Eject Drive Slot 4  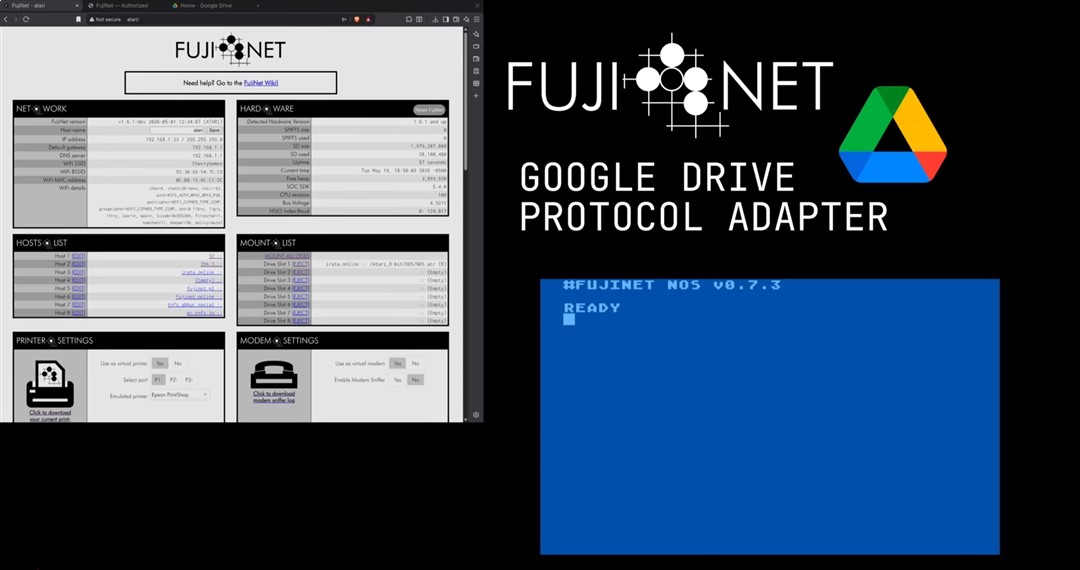(300, 288)
